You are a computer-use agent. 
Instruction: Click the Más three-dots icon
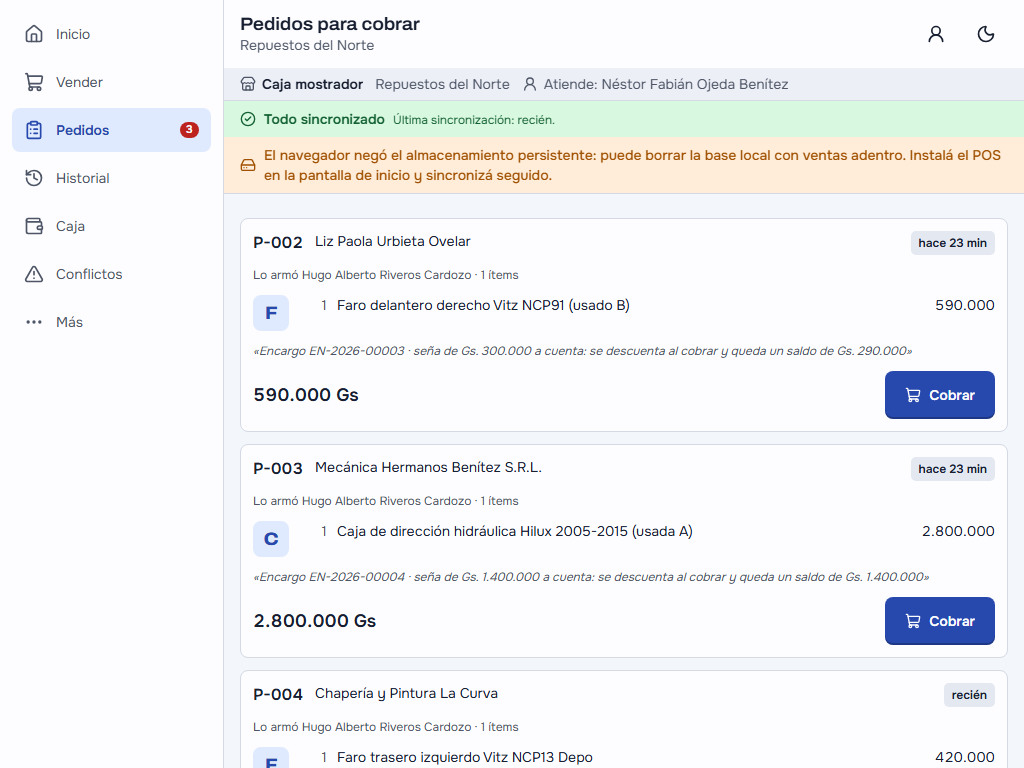(x=34, y=322)
